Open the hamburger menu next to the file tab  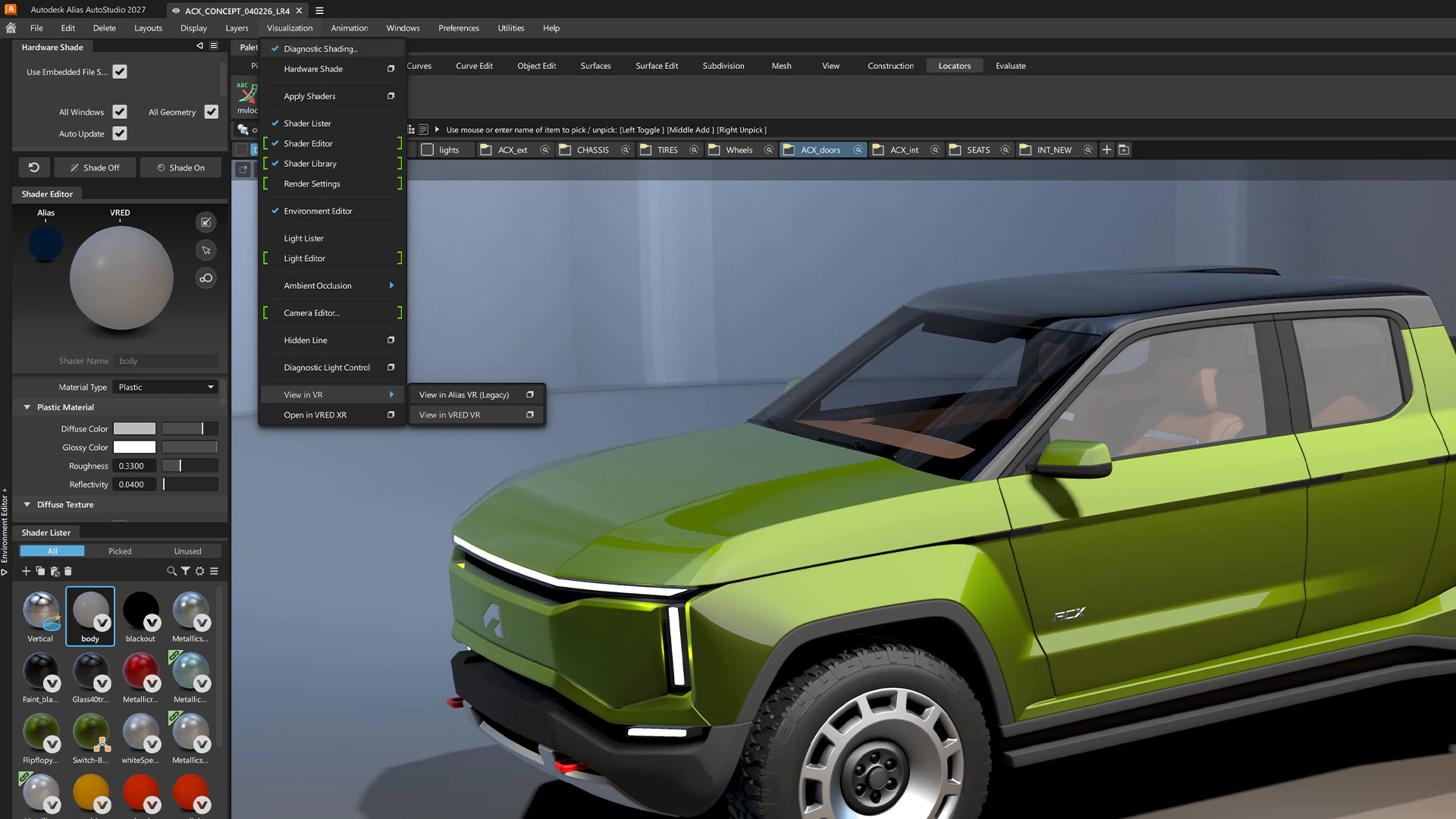(319, 11)
